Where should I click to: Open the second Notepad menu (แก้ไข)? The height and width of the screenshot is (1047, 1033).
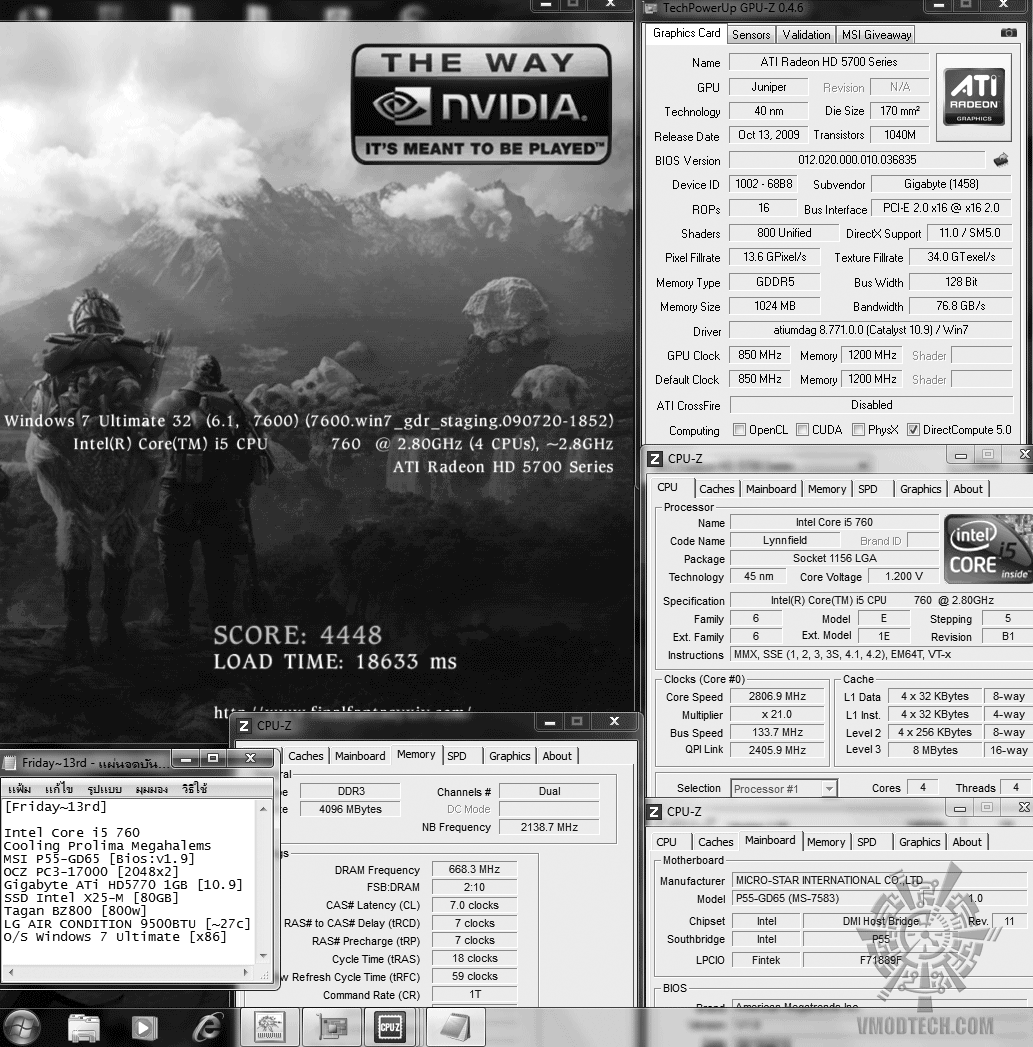[59, 789]
